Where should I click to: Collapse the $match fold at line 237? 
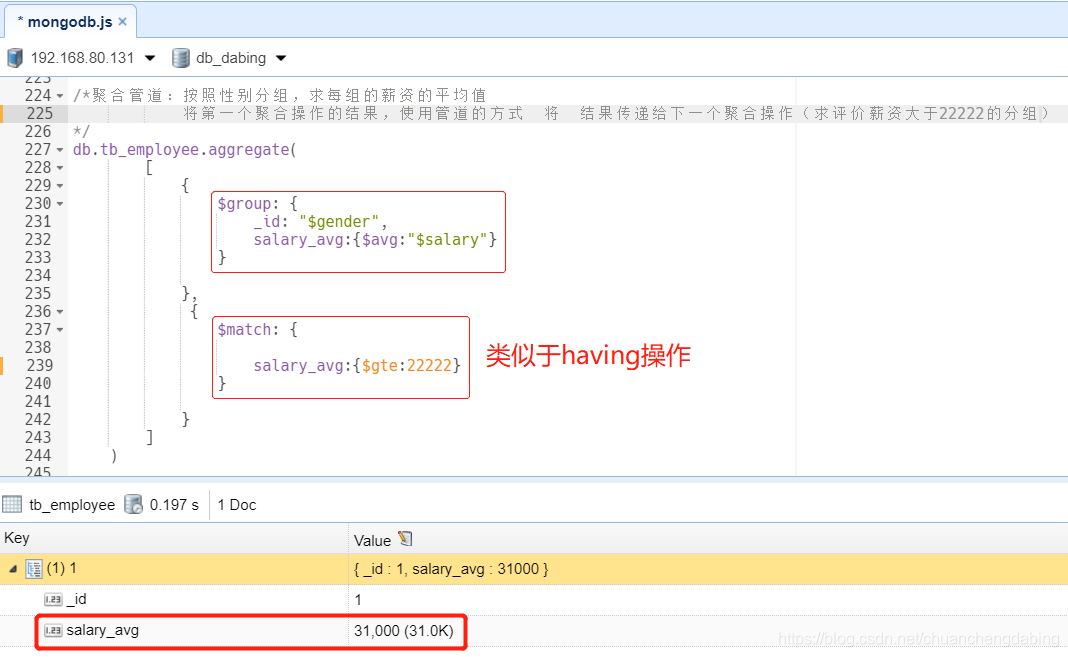click(60, 330)
